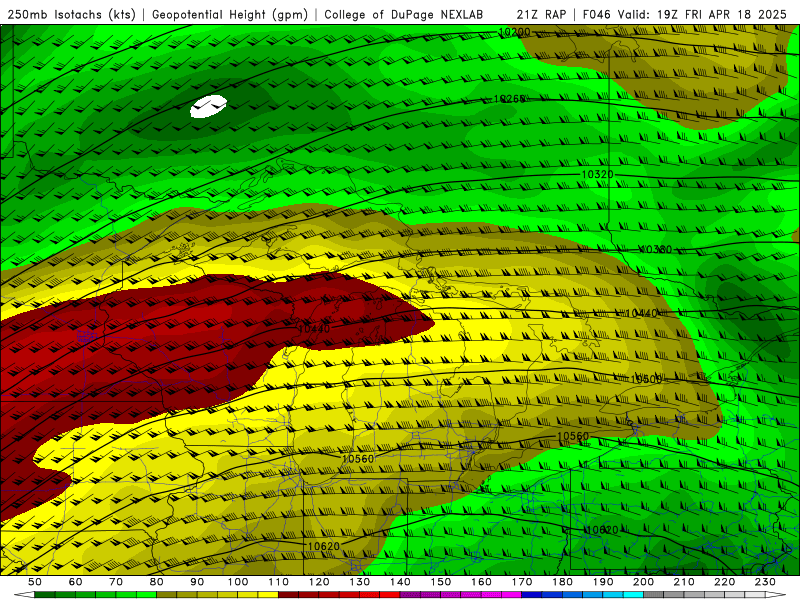Click the "F046 Valid: 19Z FRI APR 18 2025" text

[685, 14]
